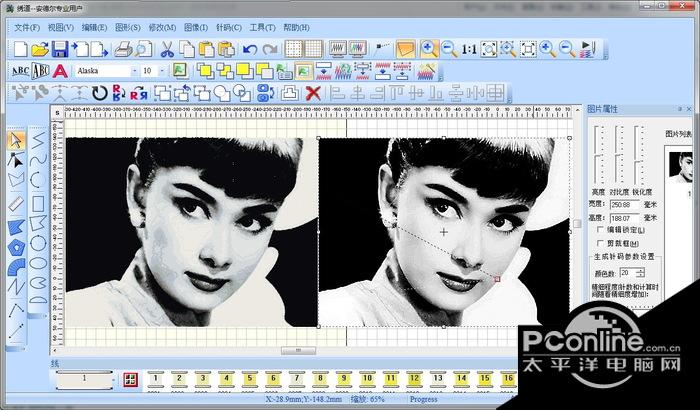Click the red-bordered palette grid icon

(x=130, y=380)
